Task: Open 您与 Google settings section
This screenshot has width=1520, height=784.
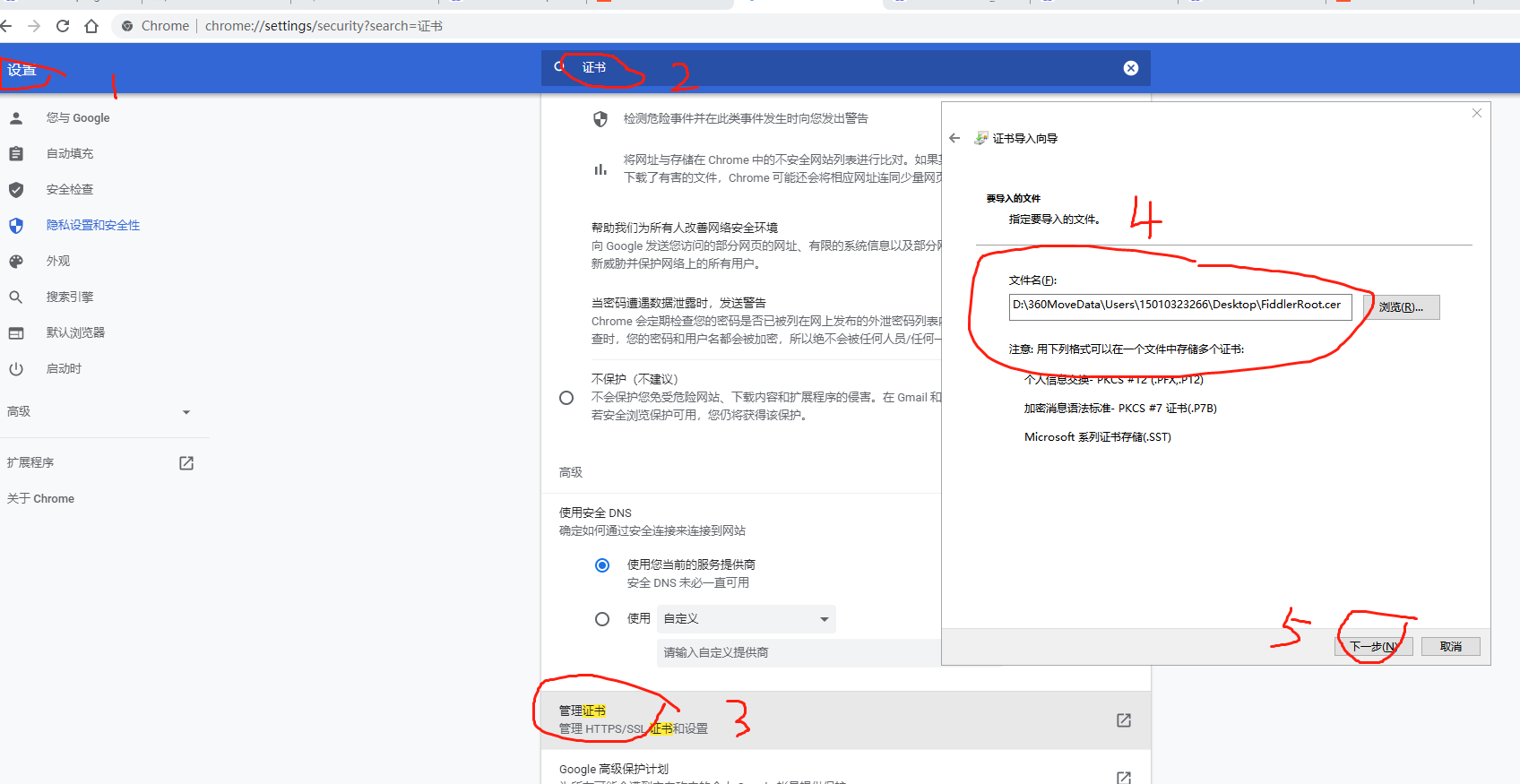Action: (x=78, y=117)
